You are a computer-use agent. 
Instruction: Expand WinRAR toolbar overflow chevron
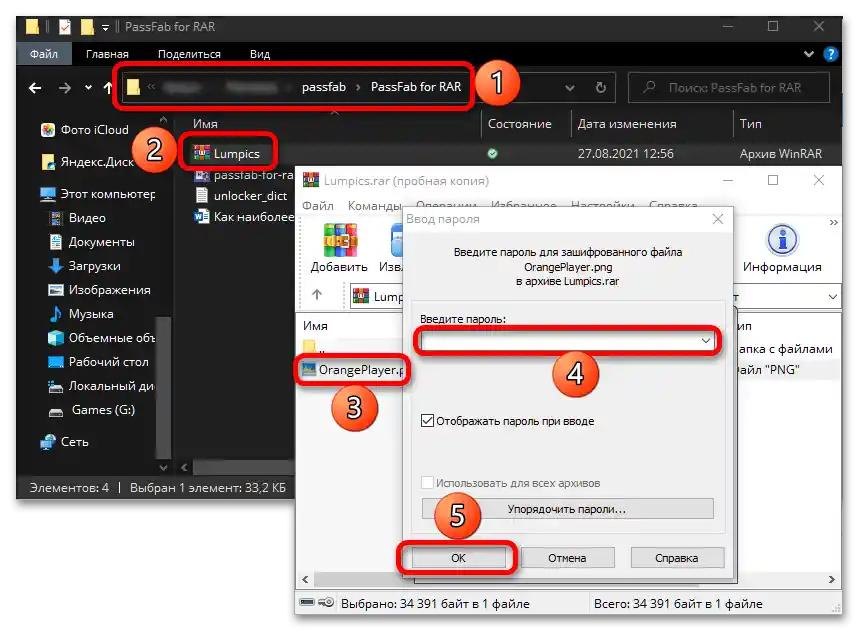(833, 222)
